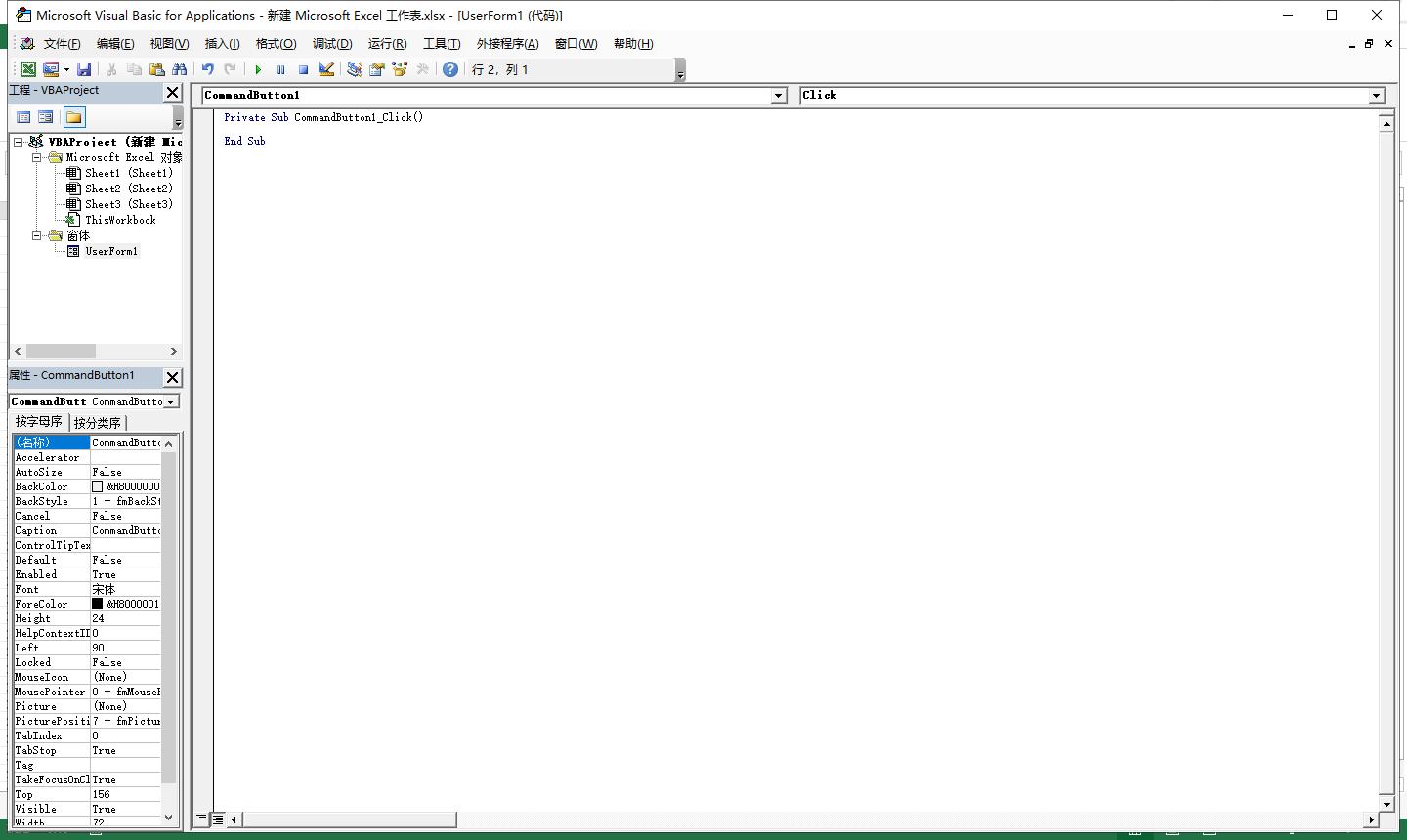Switch to Full Module View button
Viewport: 1407px width, 840px height.
pos(218,819)
